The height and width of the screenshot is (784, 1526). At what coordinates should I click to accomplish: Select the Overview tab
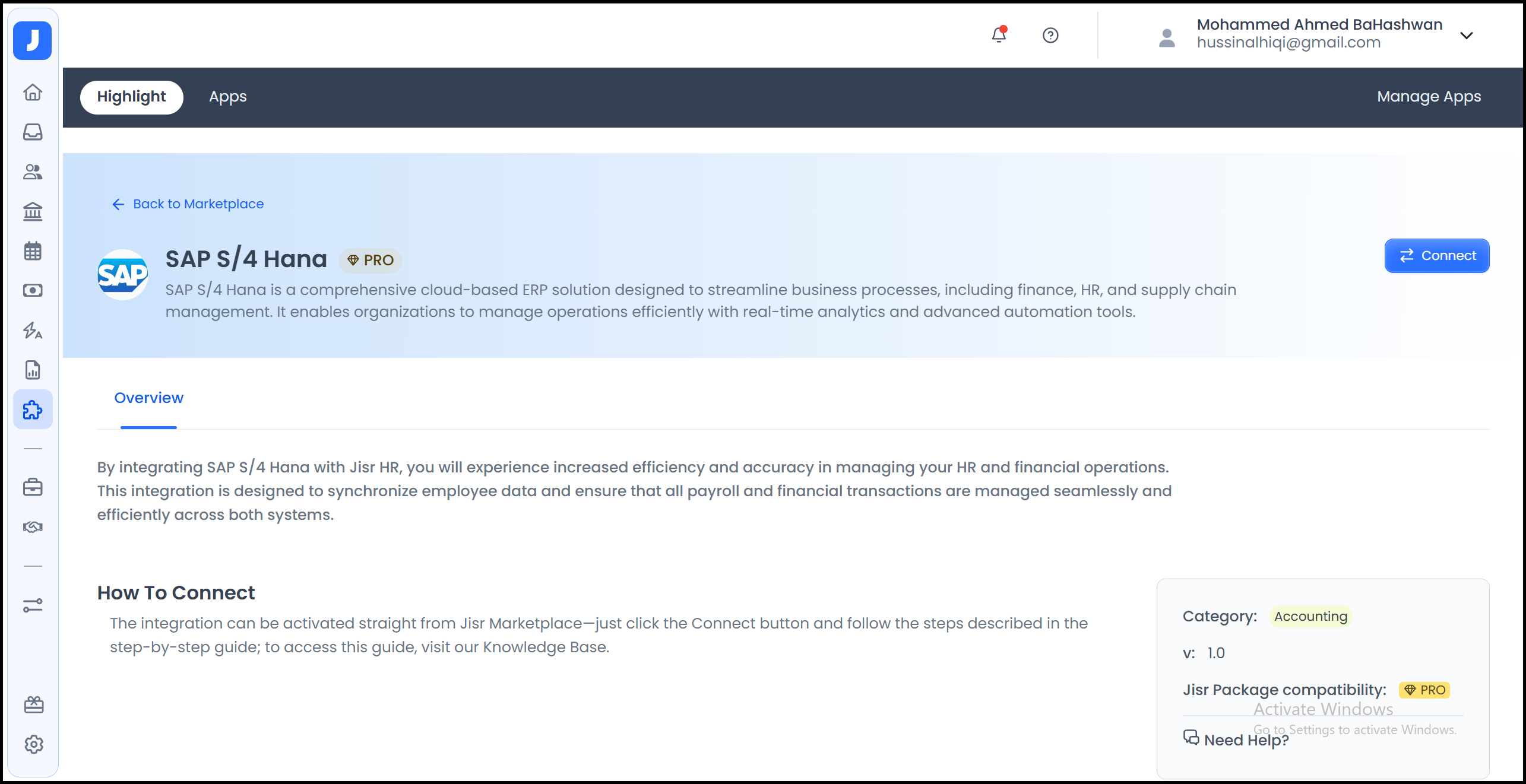148,398
